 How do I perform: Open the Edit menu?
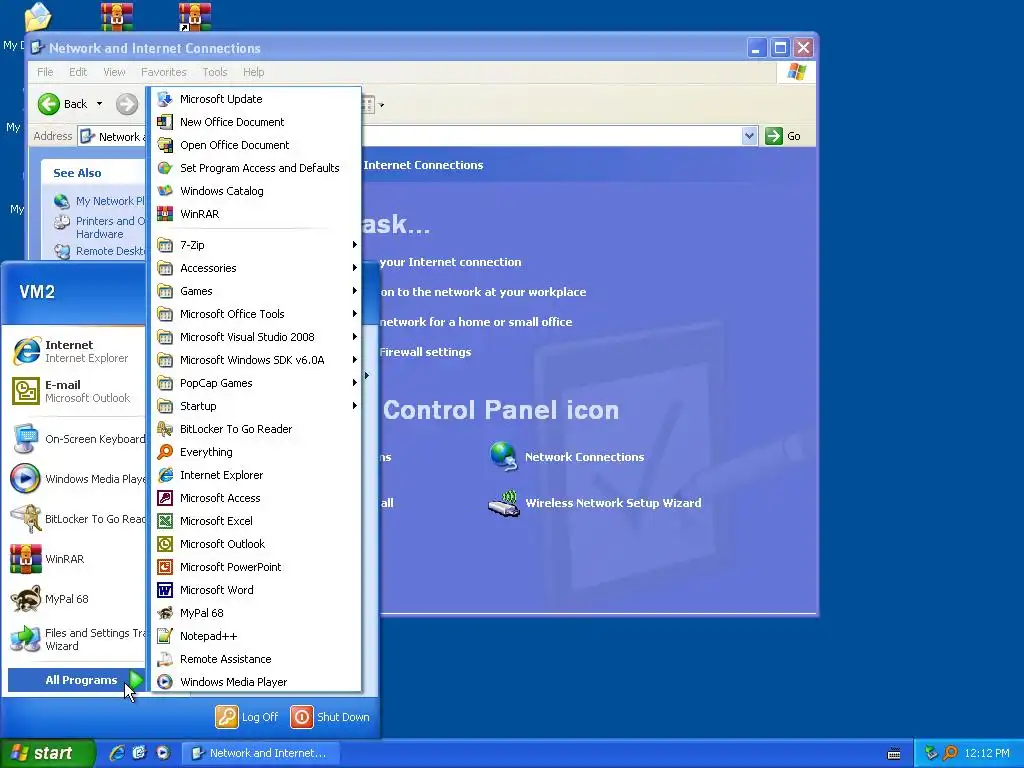pyautogui.click(x=78, y=72)
